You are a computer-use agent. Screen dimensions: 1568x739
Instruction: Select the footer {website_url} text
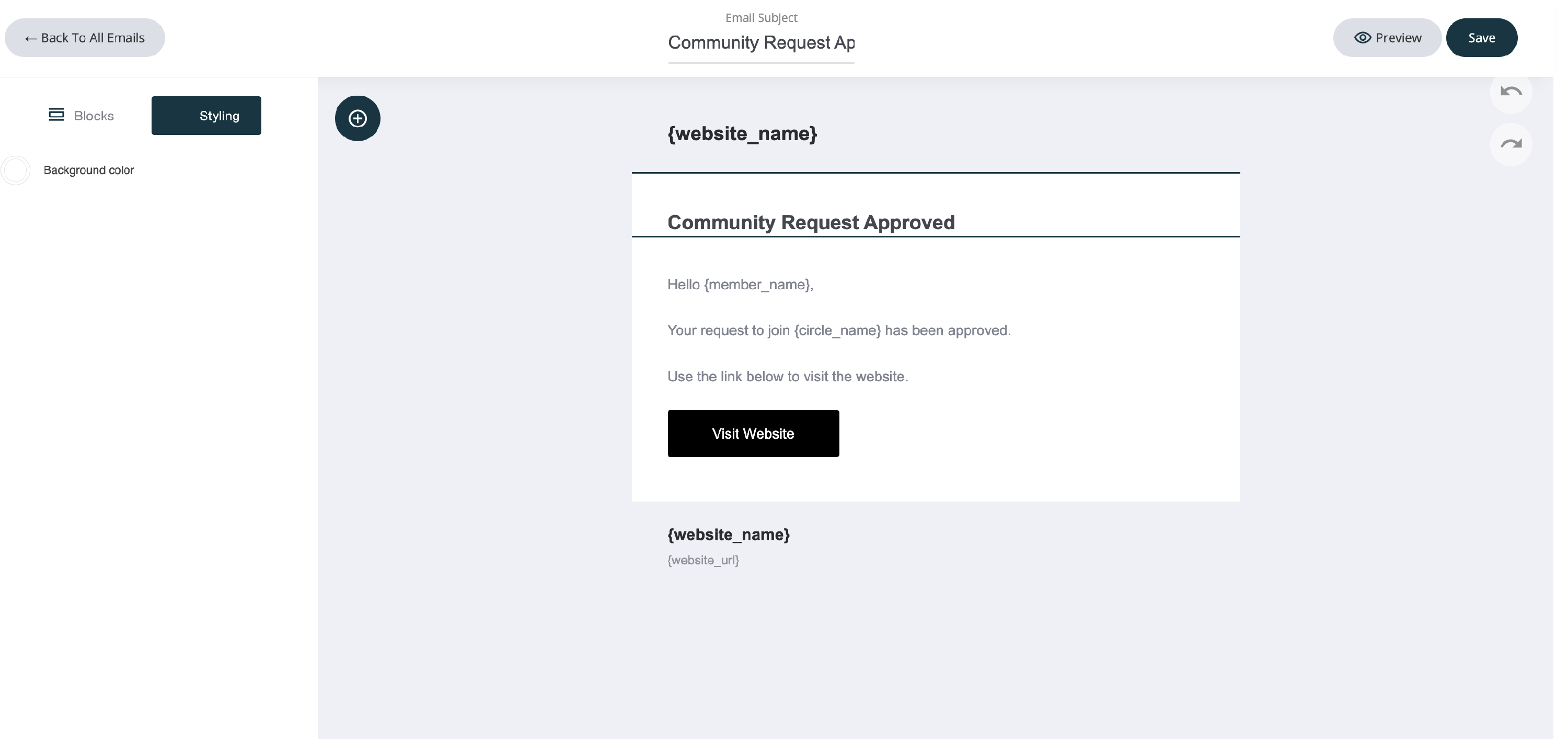703,560
